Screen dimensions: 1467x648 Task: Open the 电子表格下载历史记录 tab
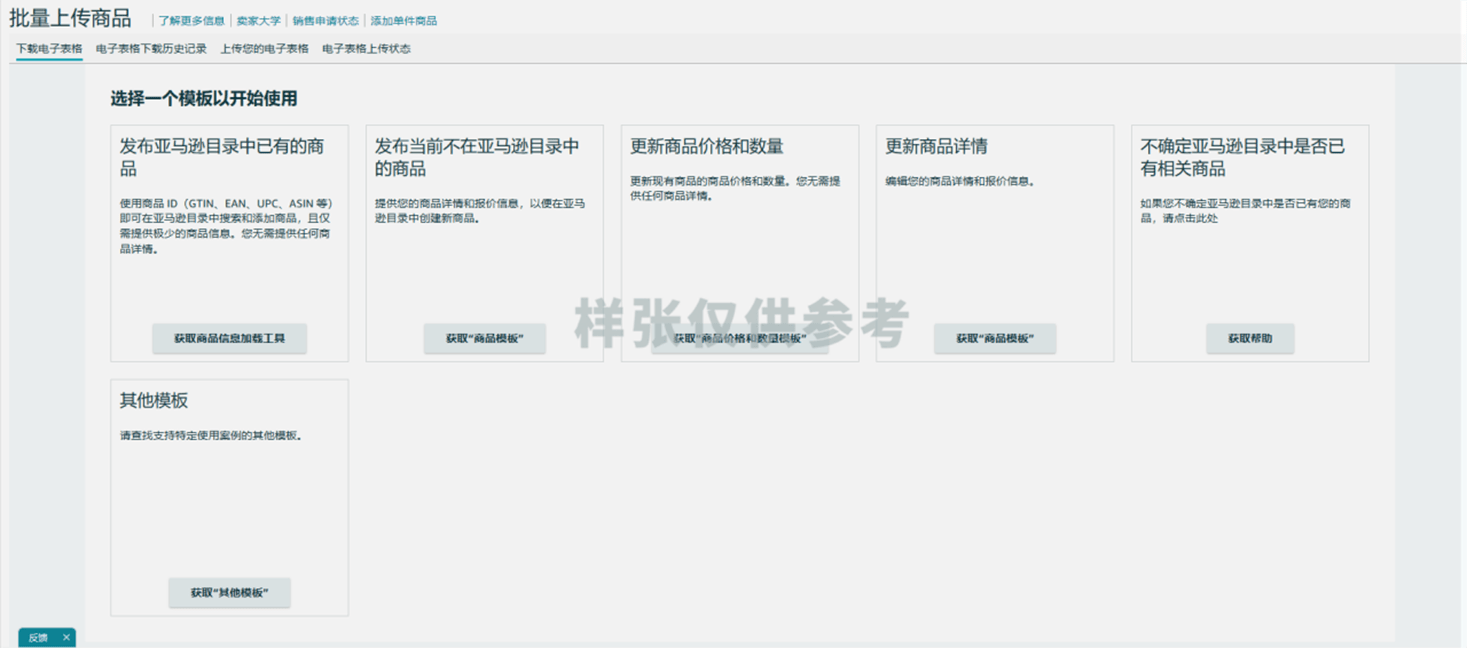151,48
